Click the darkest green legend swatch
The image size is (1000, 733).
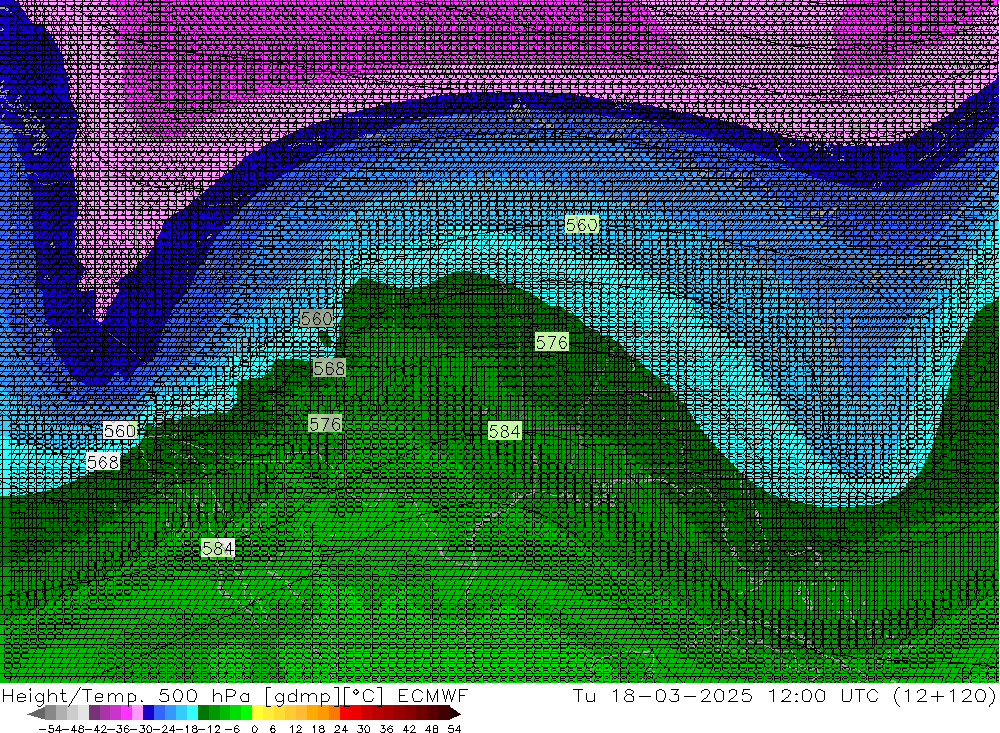203,713
